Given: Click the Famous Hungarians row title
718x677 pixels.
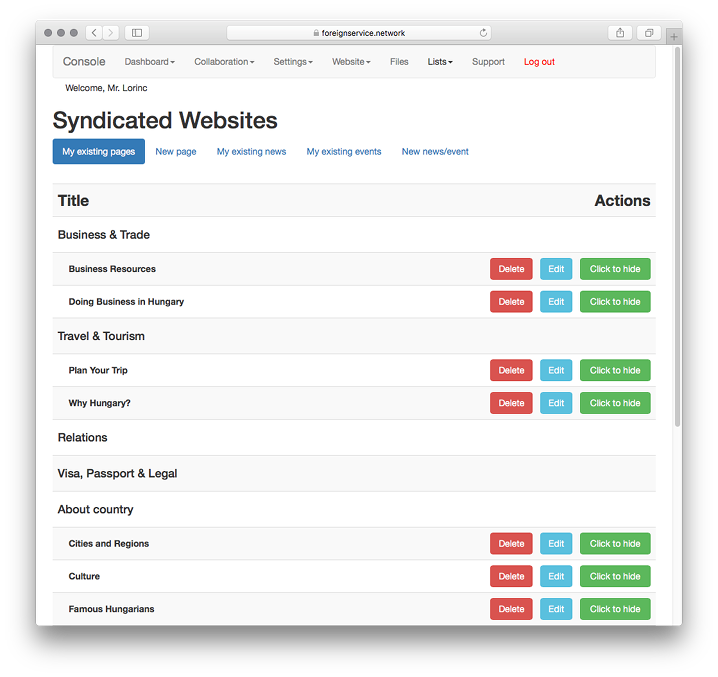Looking at the screenshot, I should pos(111,609).
